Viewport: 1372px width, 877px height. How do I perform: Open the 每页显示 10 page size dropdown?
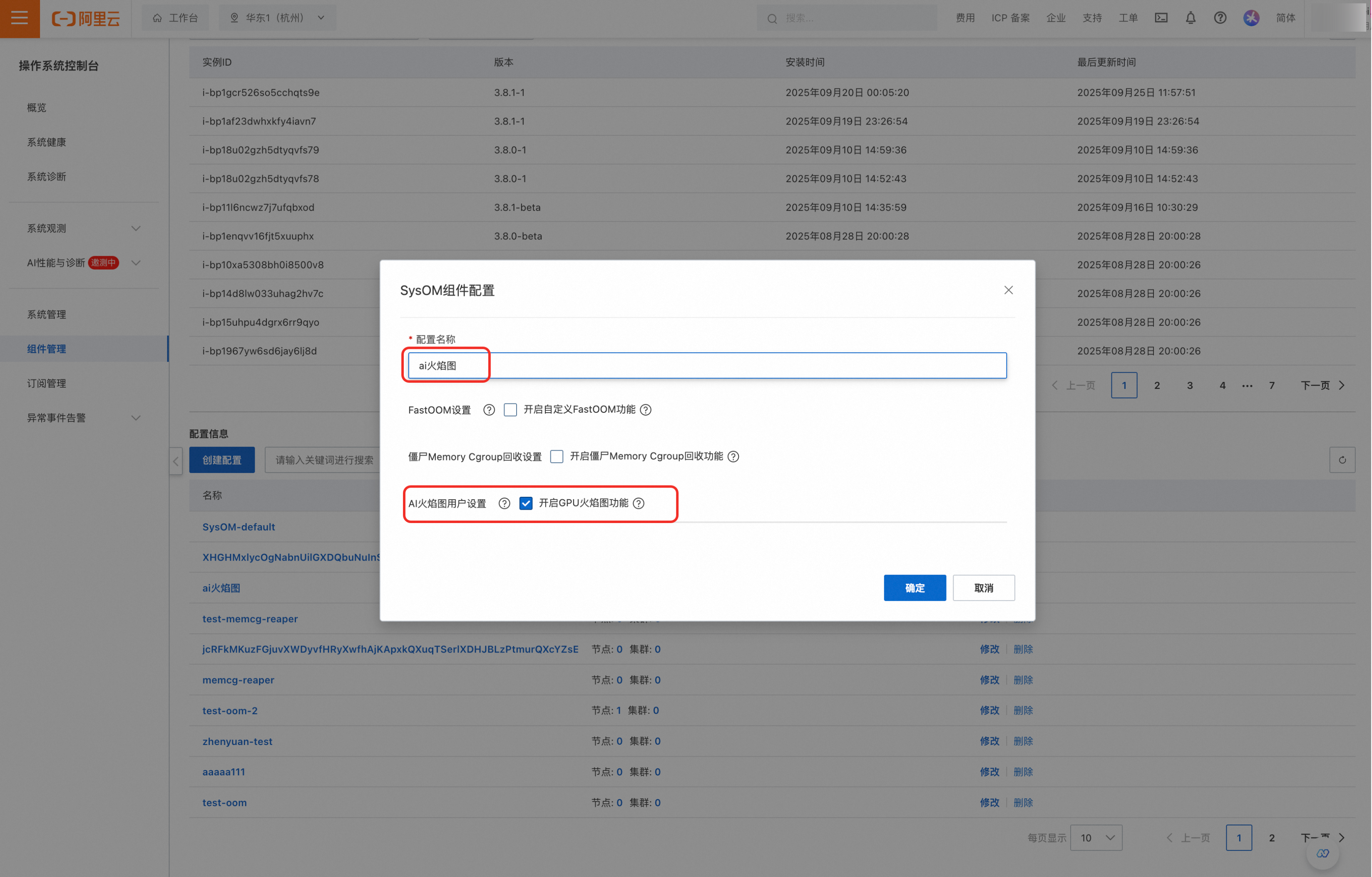tap(1096, 838)
